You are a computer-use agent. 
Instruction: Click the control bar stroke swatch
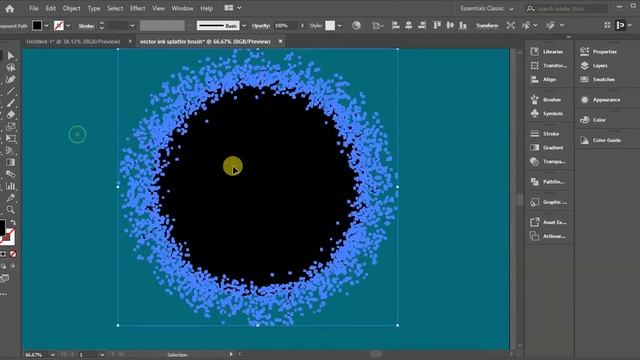click(59, 25)
